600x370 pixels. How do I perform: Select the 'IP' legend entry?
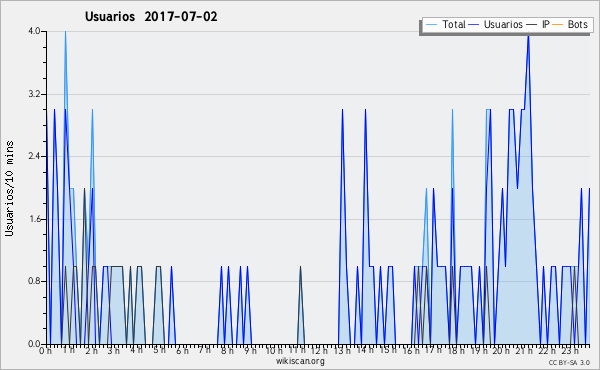[x=545, y=24]
